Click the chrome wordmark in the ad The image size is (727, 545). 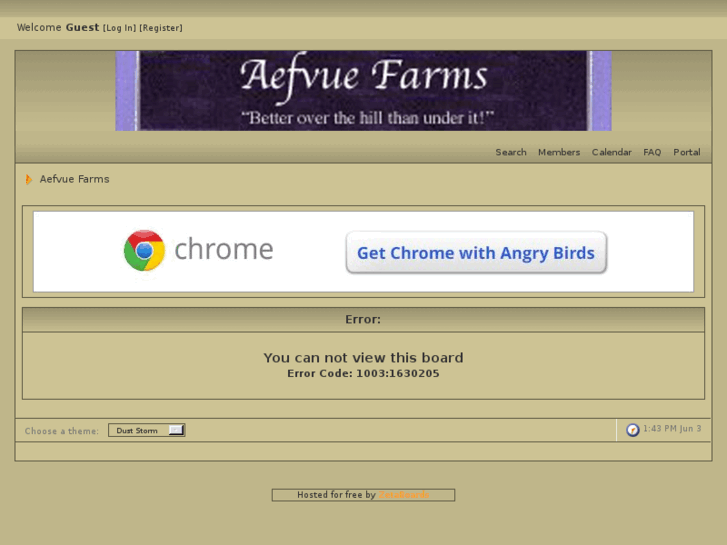click(223, 250)
